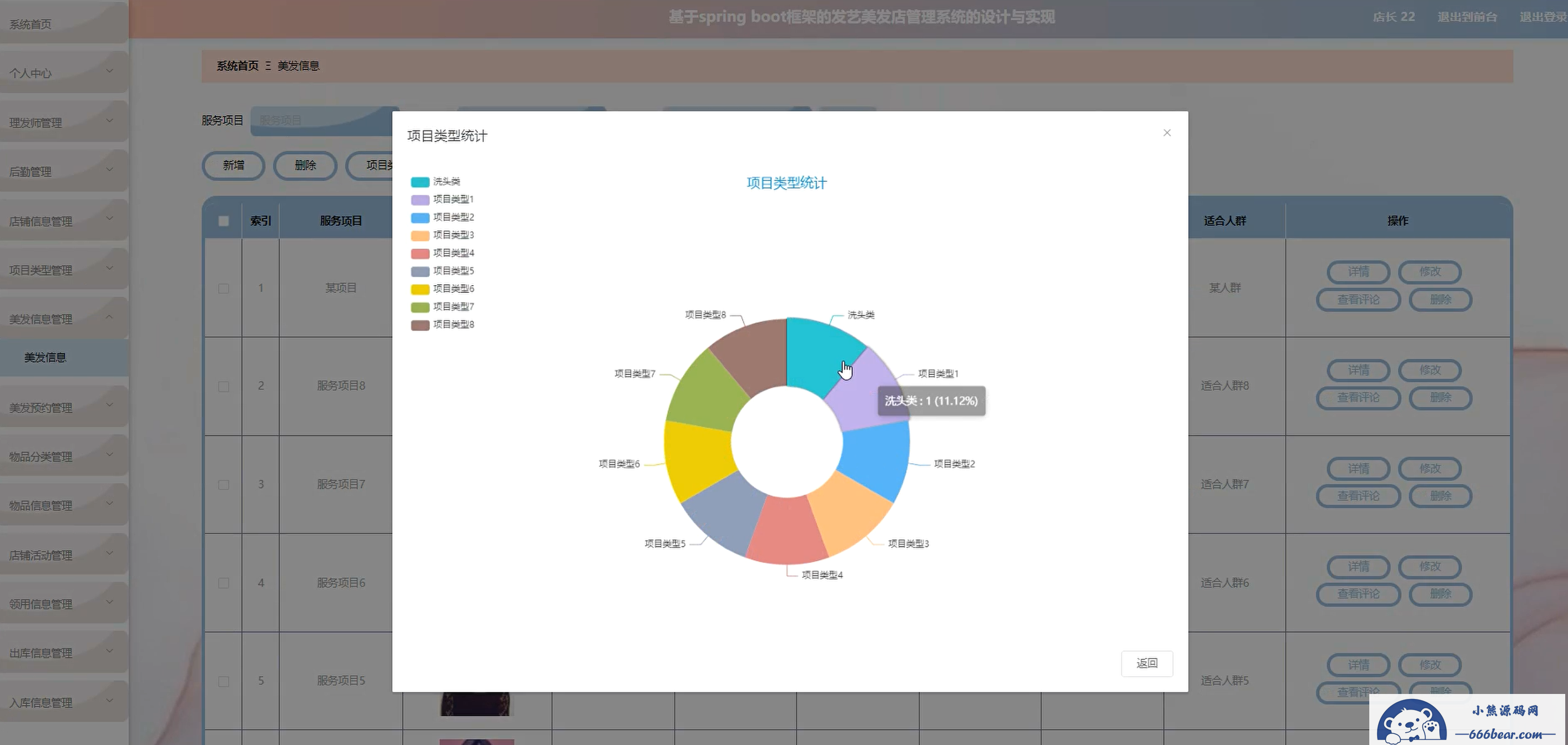
Task: Toggle 项目类型8 legend entry
Action: (442, 325)
